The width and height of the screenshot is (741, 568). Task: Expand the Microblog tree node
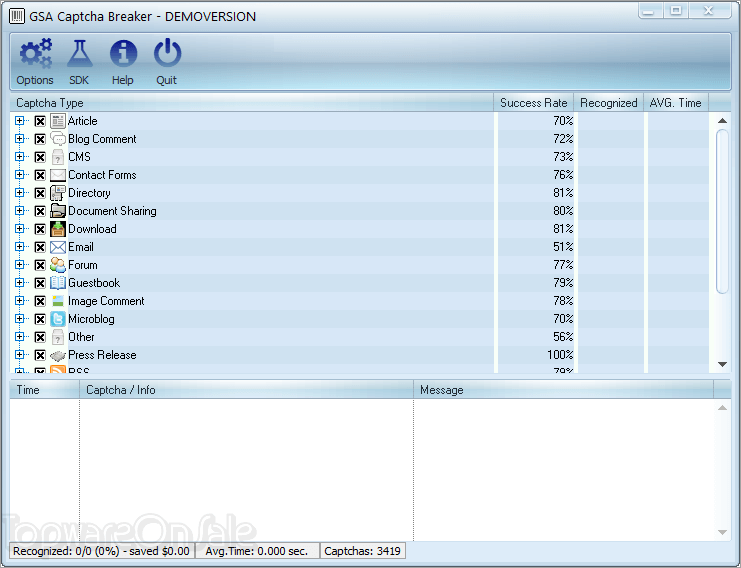[x=19, y=318]
